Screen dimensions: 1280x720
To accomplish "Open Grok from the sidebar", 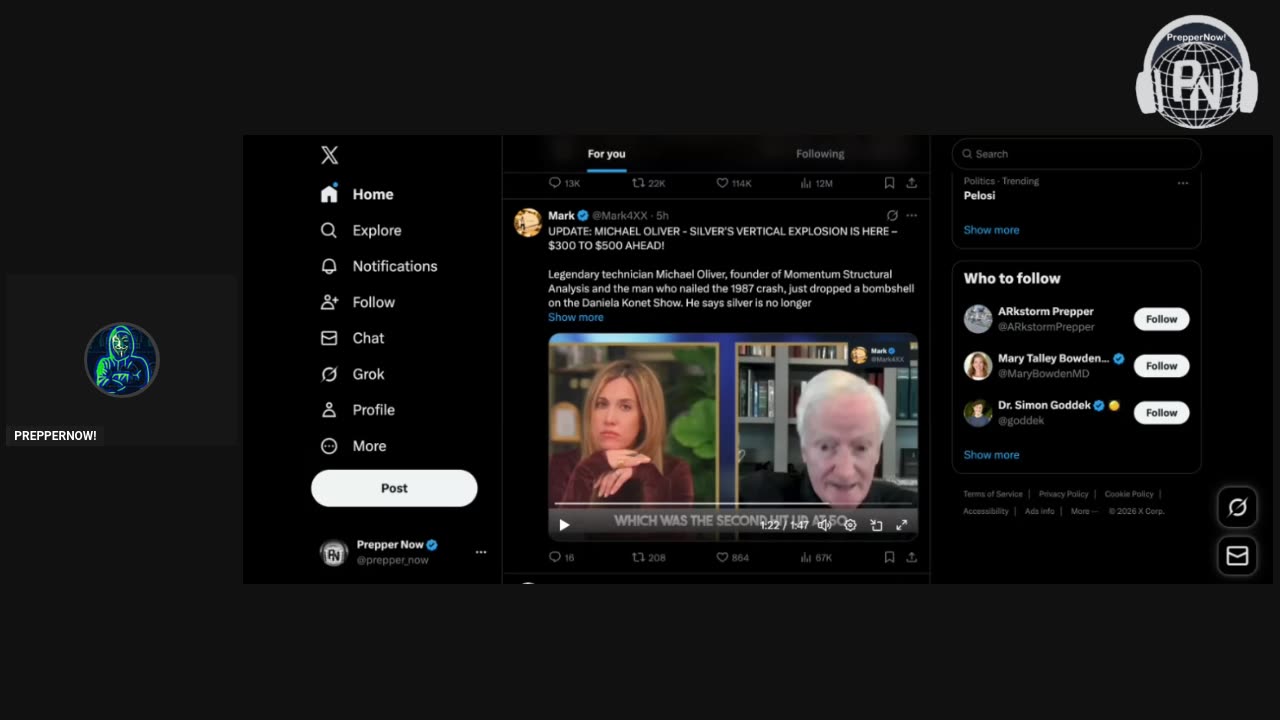I will (352, 374).
